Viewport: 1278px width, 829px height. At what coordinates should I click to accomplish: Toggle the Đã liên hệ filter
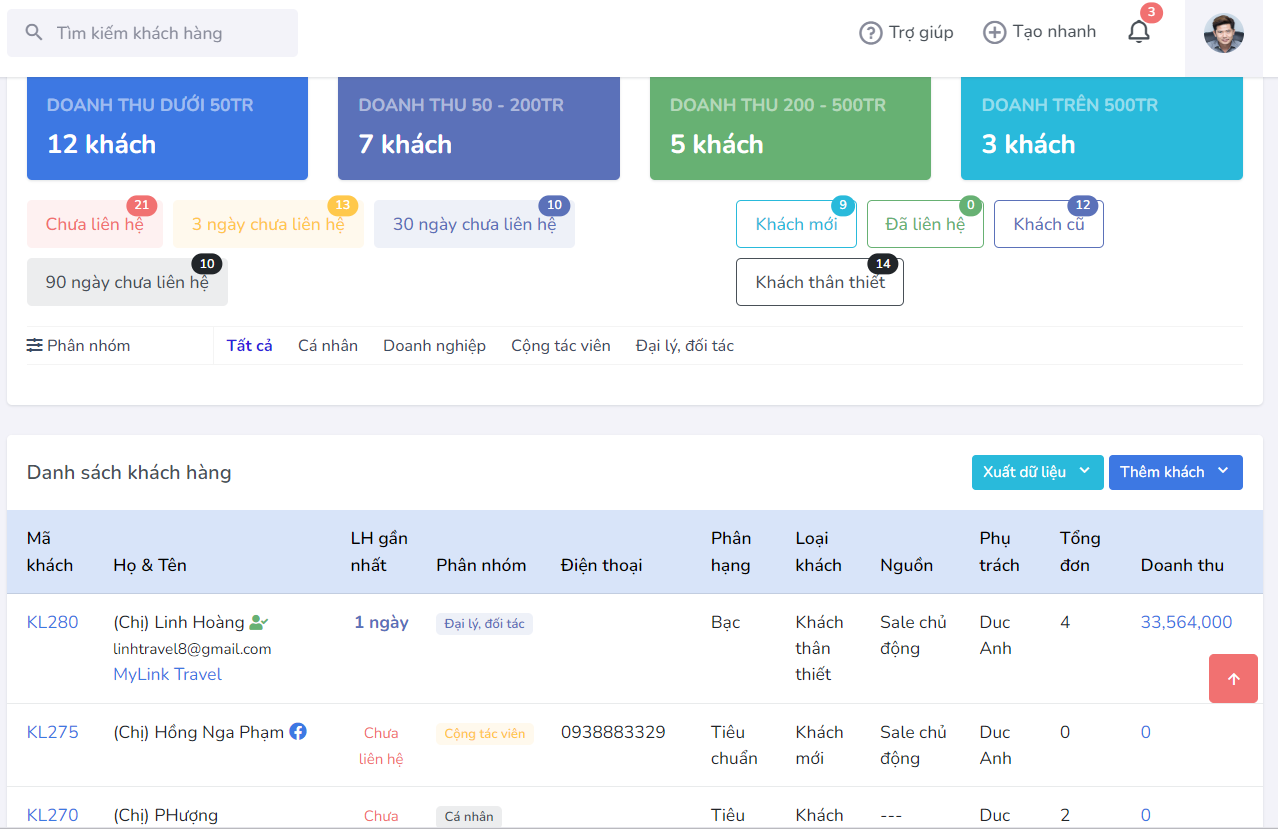pyautogui.click(x=925, y=224)
